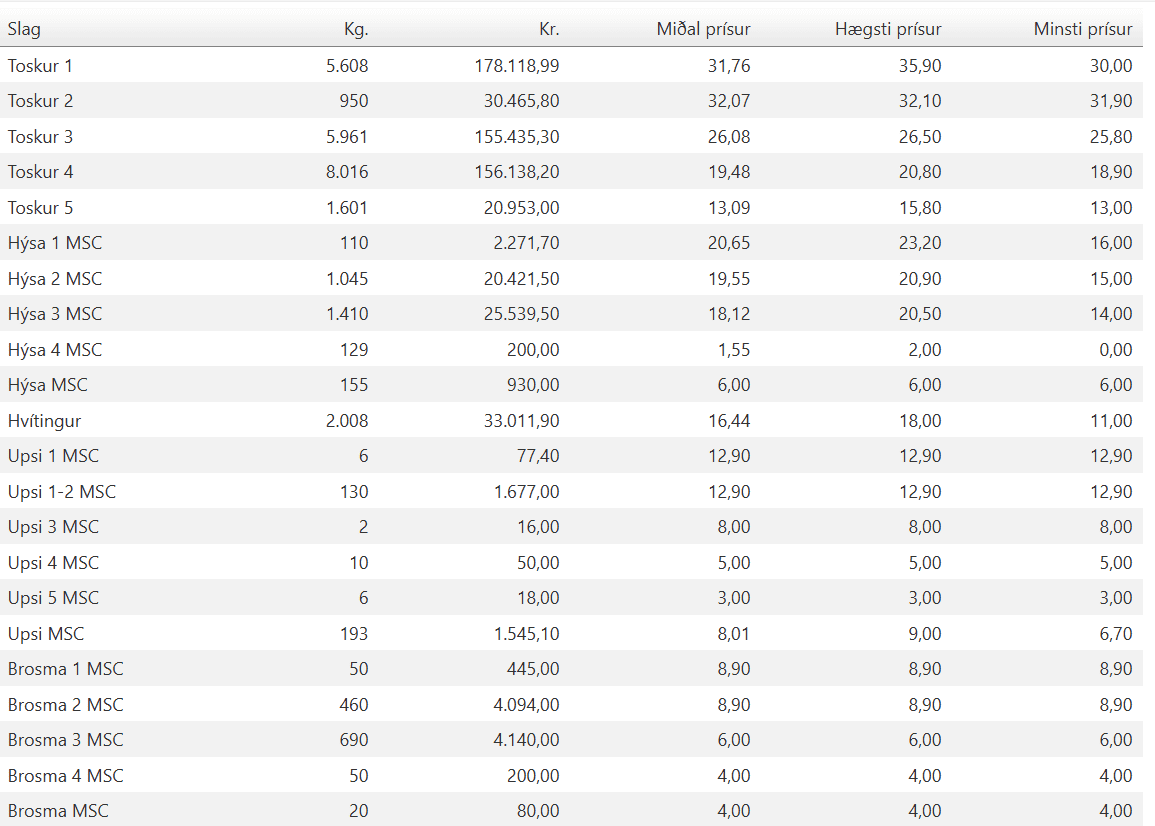Select the Hýsa 1 MSC row
Screen dimensions: 1155x826
click(x=572, y=242)
